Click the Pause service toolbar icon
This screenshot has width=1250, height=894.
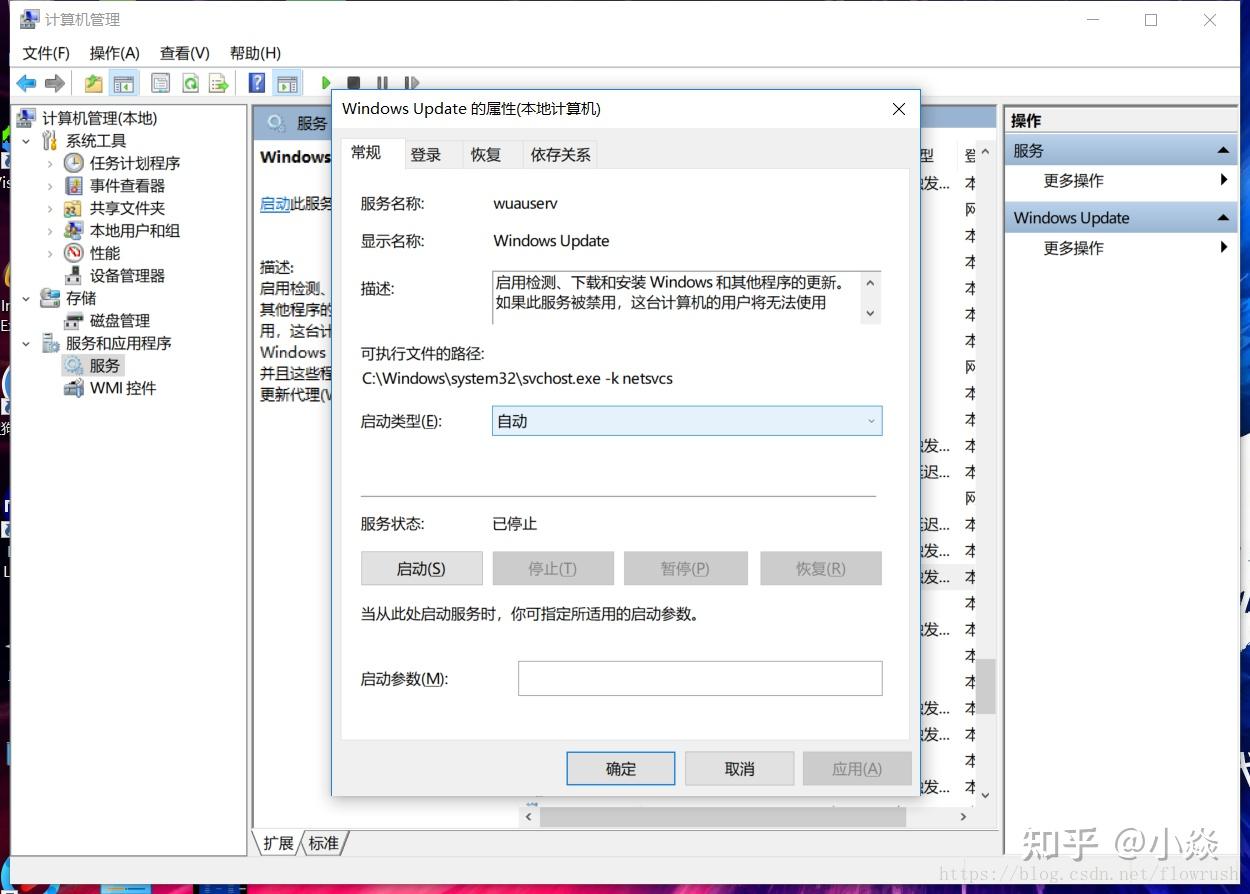(383, 83)
